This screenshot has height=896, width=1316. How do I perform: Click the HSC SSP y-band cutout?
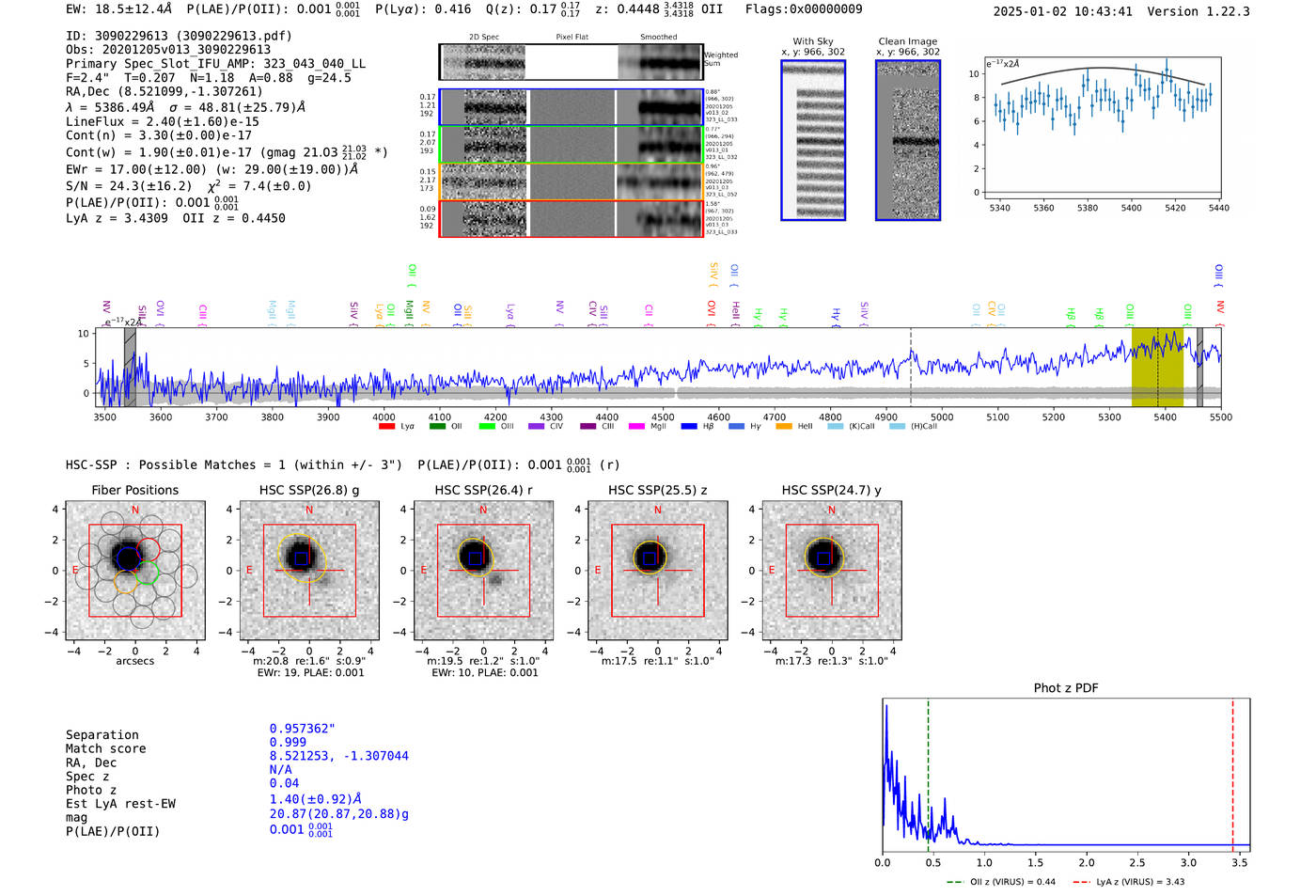coord(832,571)
